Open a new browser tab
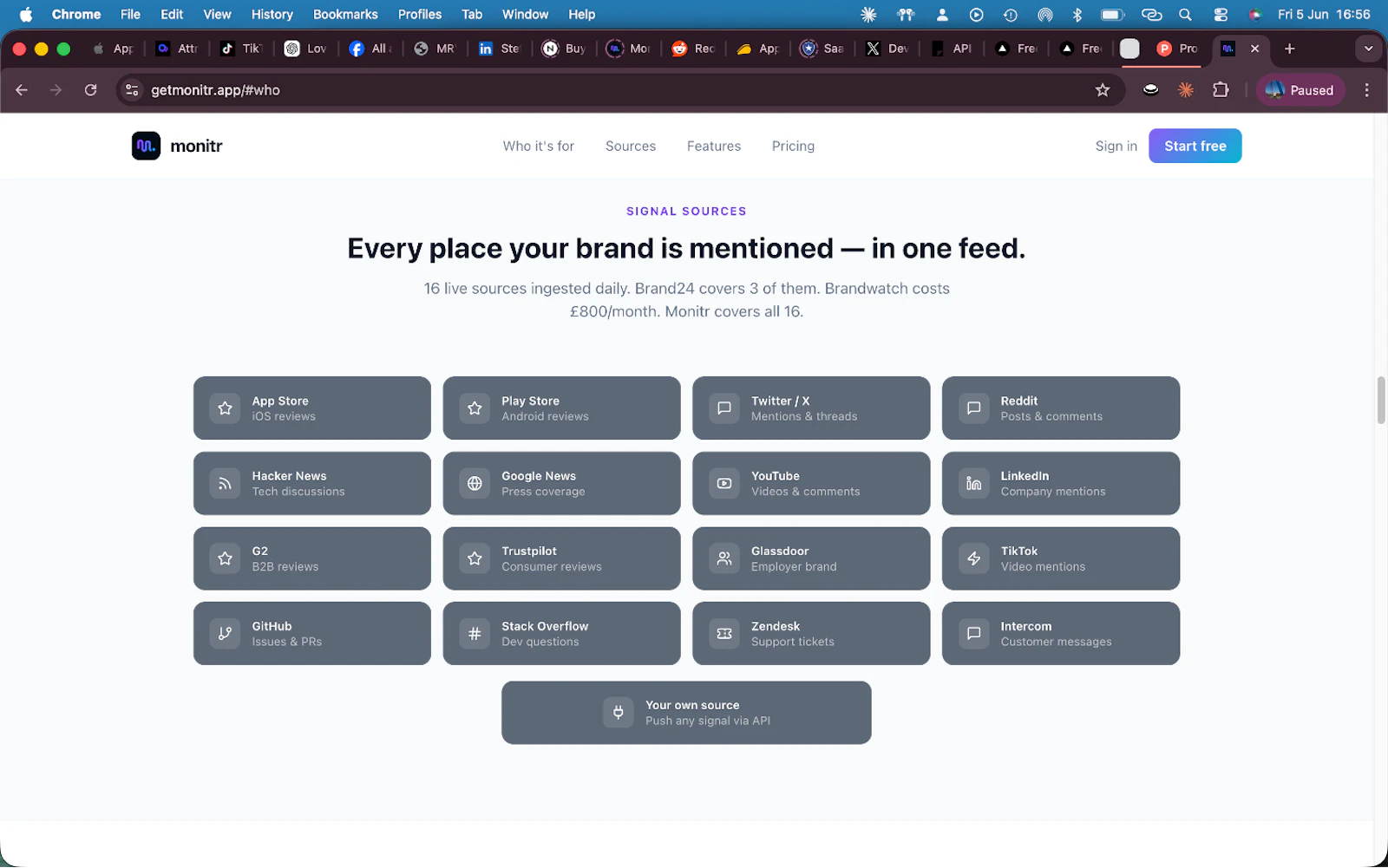The image size is (1388, 868). pos(1290,49)
